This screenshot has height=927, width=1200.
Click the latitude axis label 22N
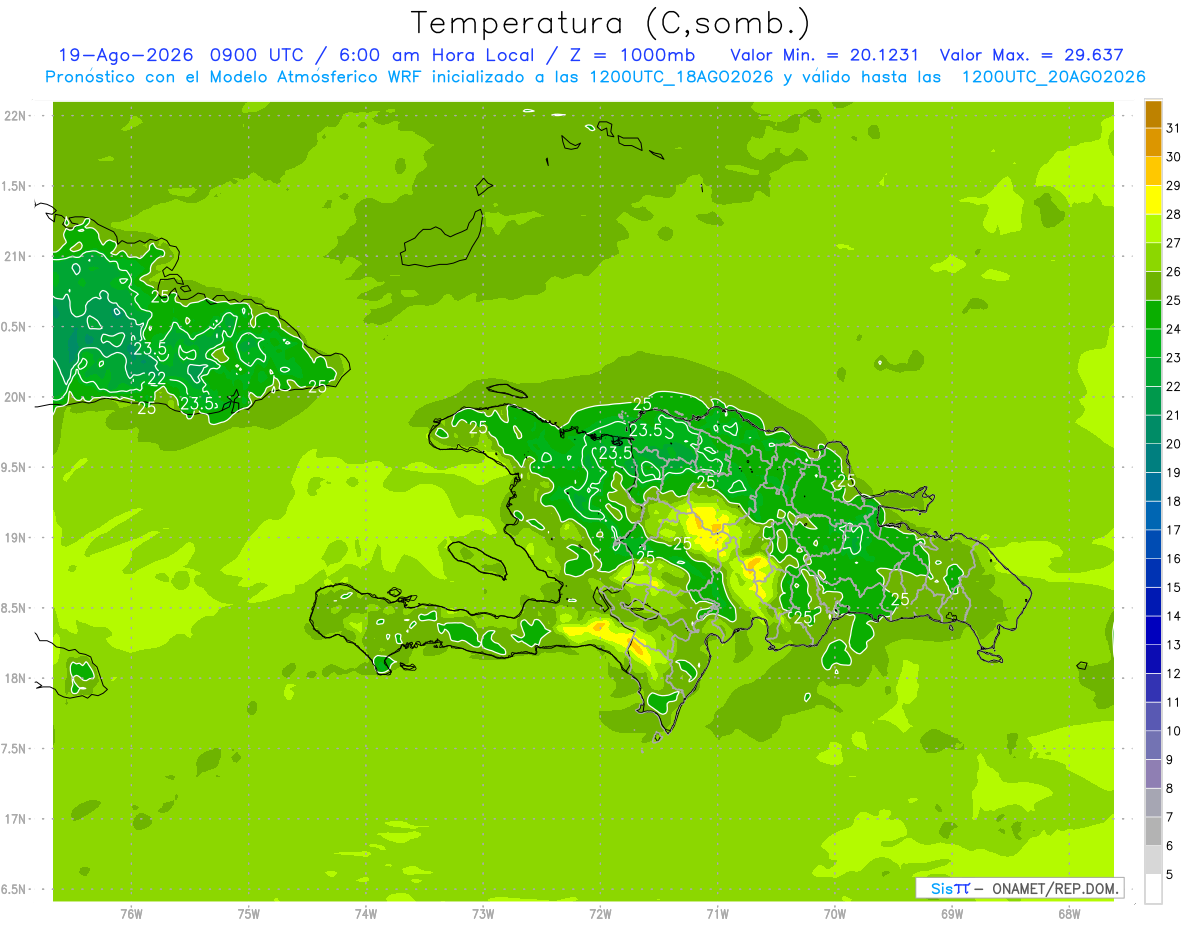(15, 116)
